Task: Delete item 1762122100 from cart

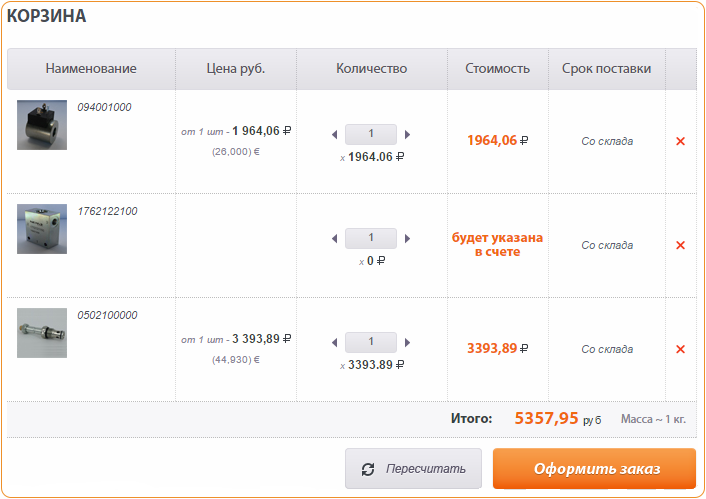Action: tap(680, 245)
